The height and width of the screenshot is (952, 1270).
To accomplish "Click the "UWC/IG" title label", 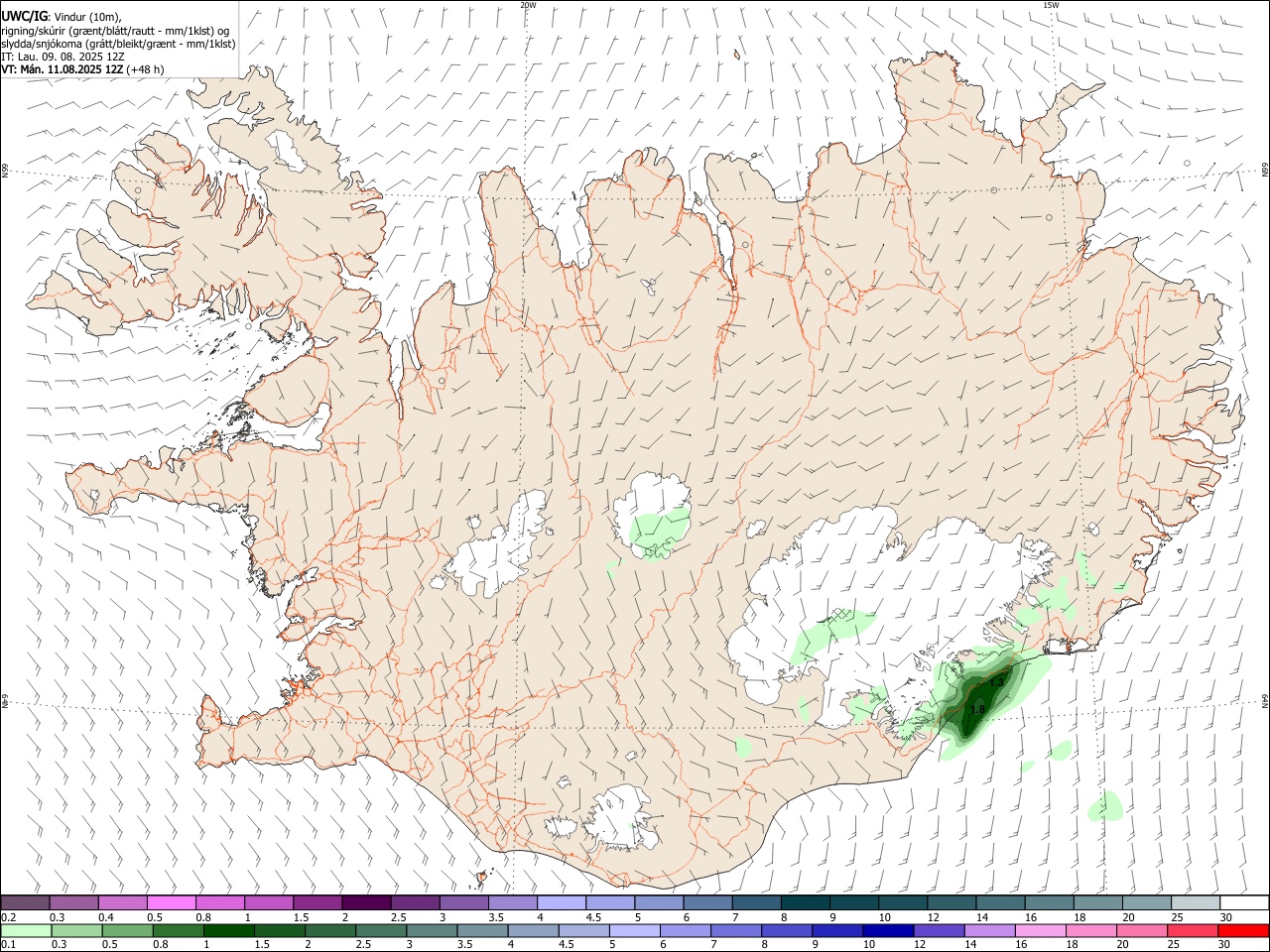I will click(x=24, y=16).
